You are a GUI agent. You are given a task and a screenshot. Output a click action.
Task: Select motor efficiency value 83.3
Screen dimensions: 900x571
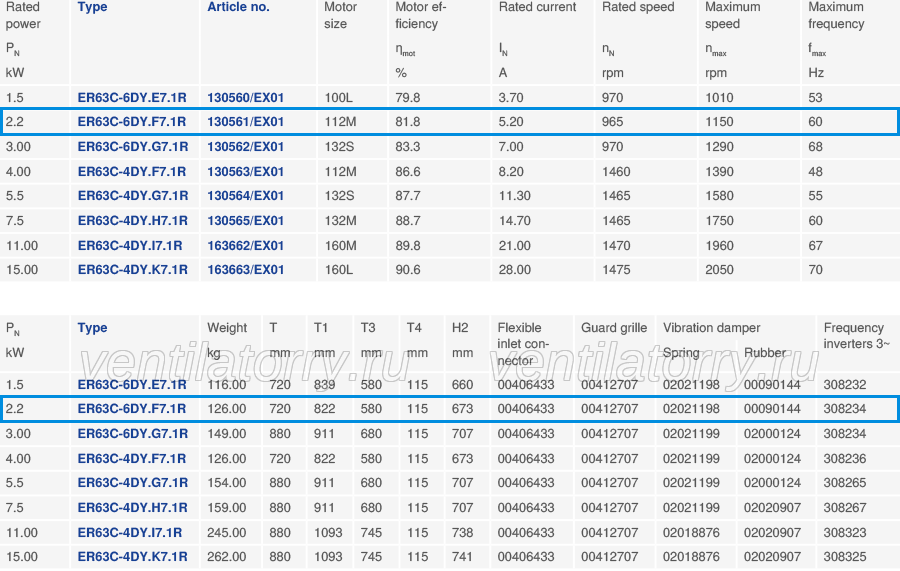[408, 147]
